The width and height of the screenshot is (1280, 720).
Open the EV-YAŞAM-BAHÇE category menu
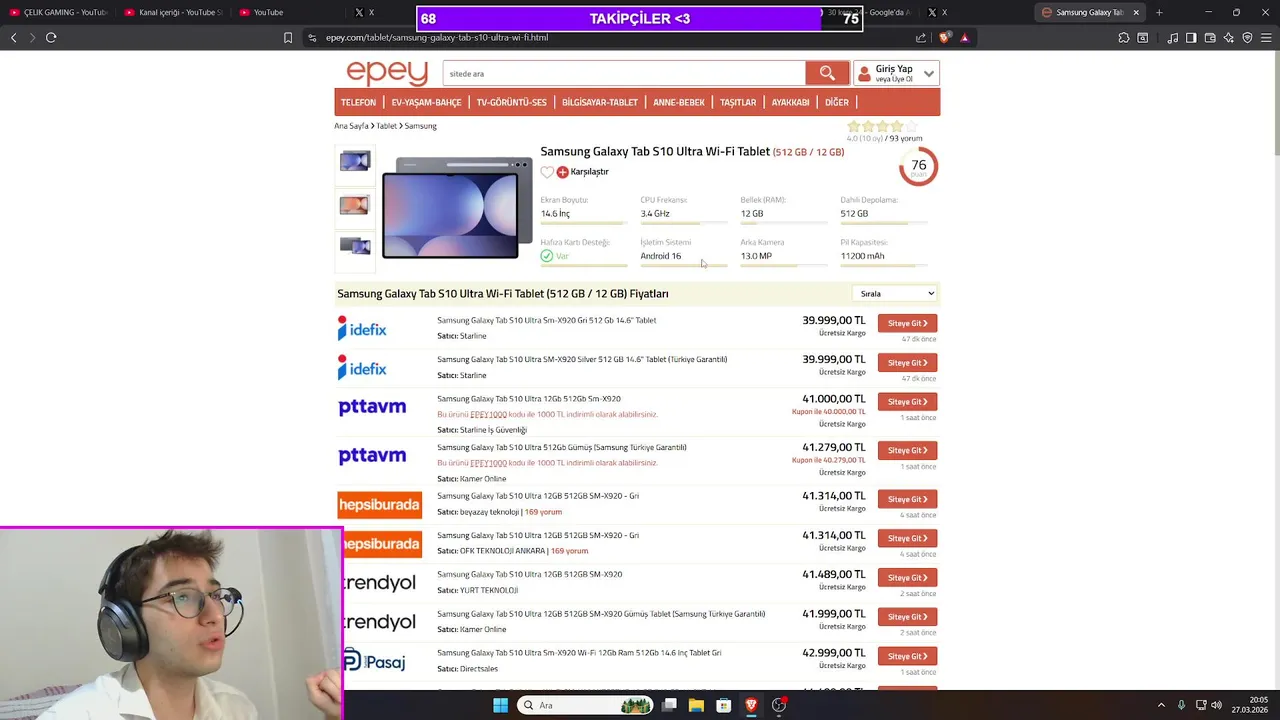coord(426,102)
